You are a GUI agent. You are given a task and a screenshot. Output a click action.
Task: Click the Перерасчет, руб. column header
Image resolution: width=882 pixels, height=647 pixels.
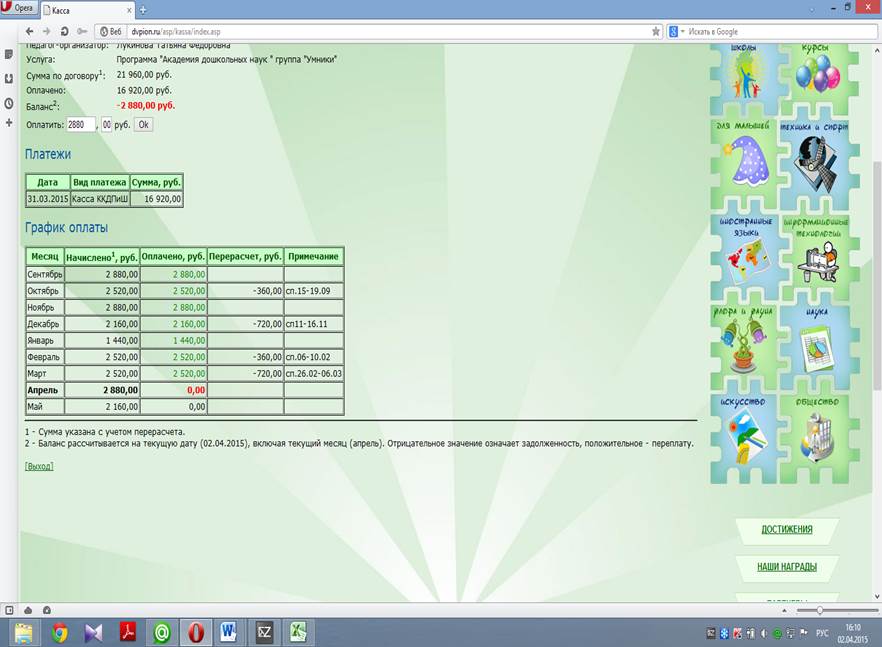[x=245, y=257]
